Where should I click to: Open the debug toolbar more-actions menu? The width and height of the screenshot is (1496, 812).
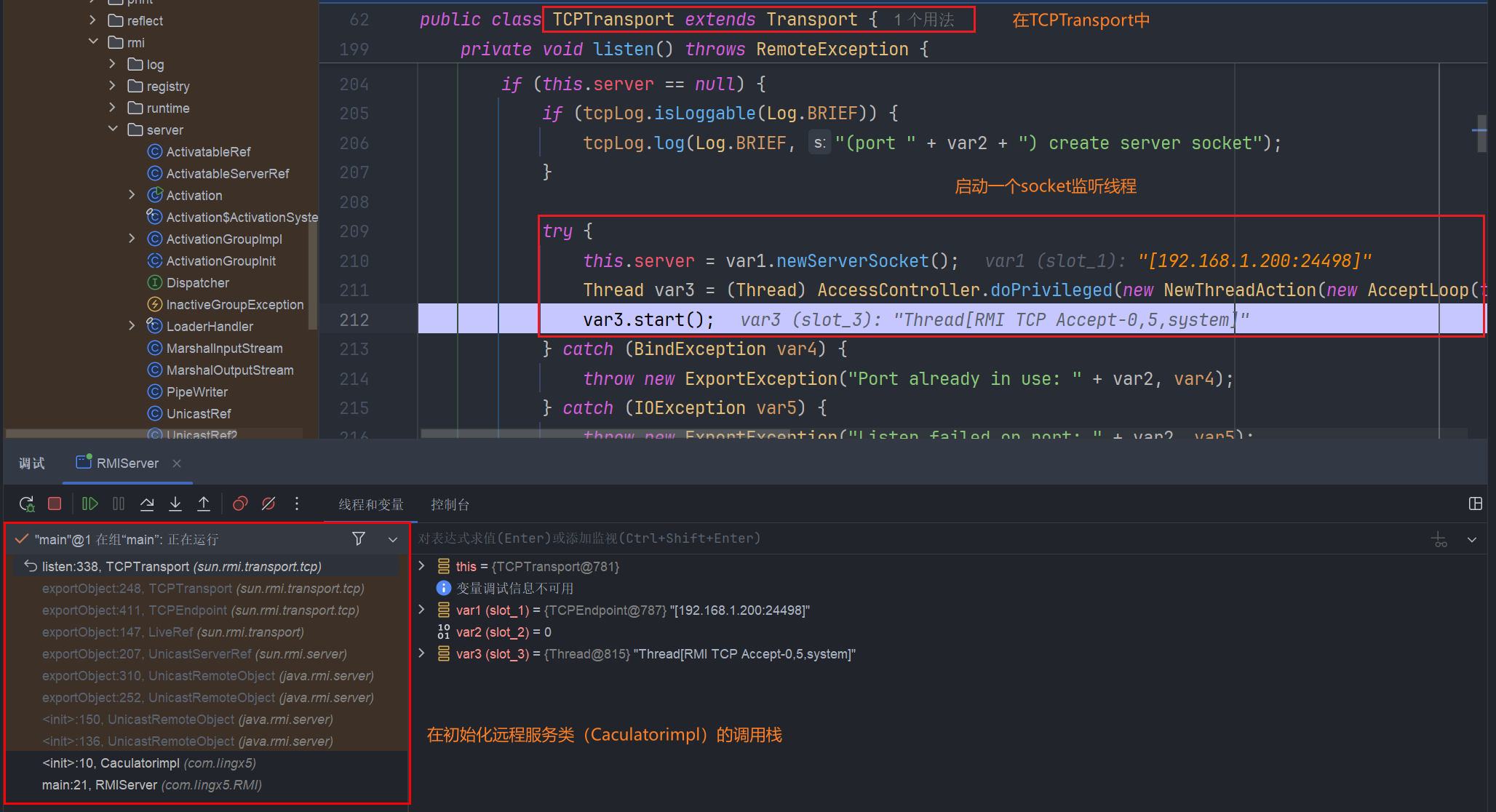297,503
